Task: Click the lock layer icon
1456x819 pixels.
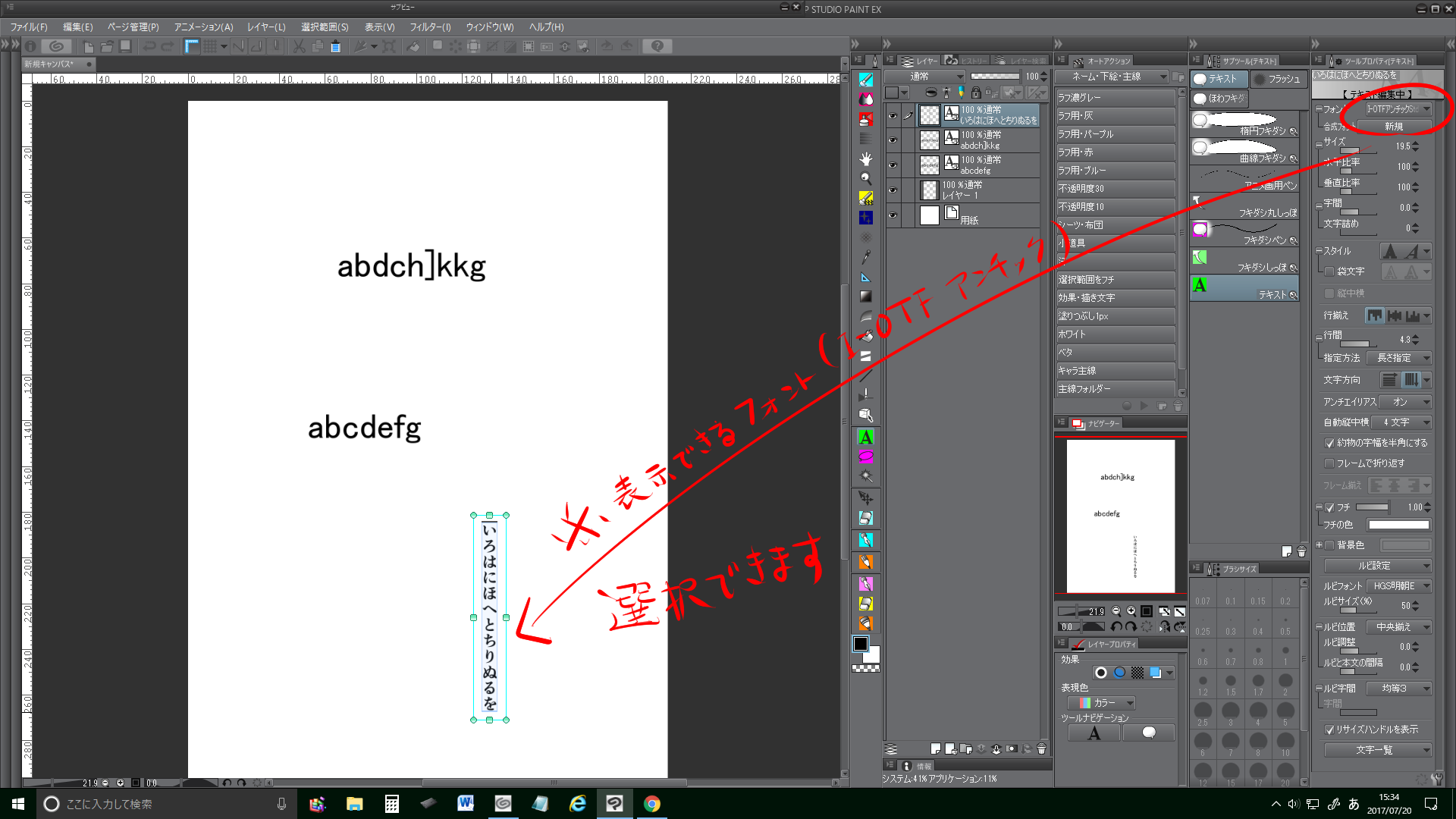Action: point(976,93)
